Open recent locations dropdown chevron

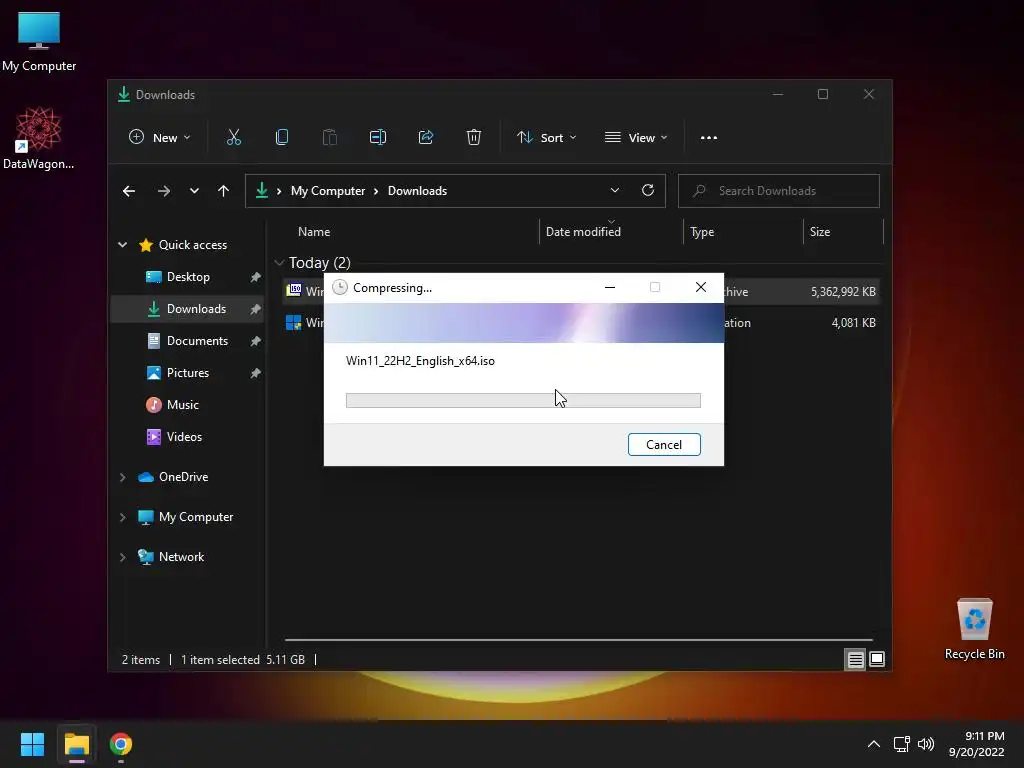coord(194,191)
